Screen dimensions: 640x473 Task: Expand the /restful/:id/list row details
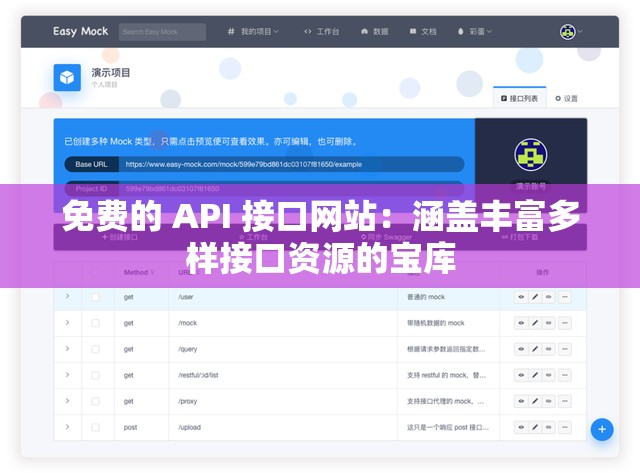[x=67, y=375]
